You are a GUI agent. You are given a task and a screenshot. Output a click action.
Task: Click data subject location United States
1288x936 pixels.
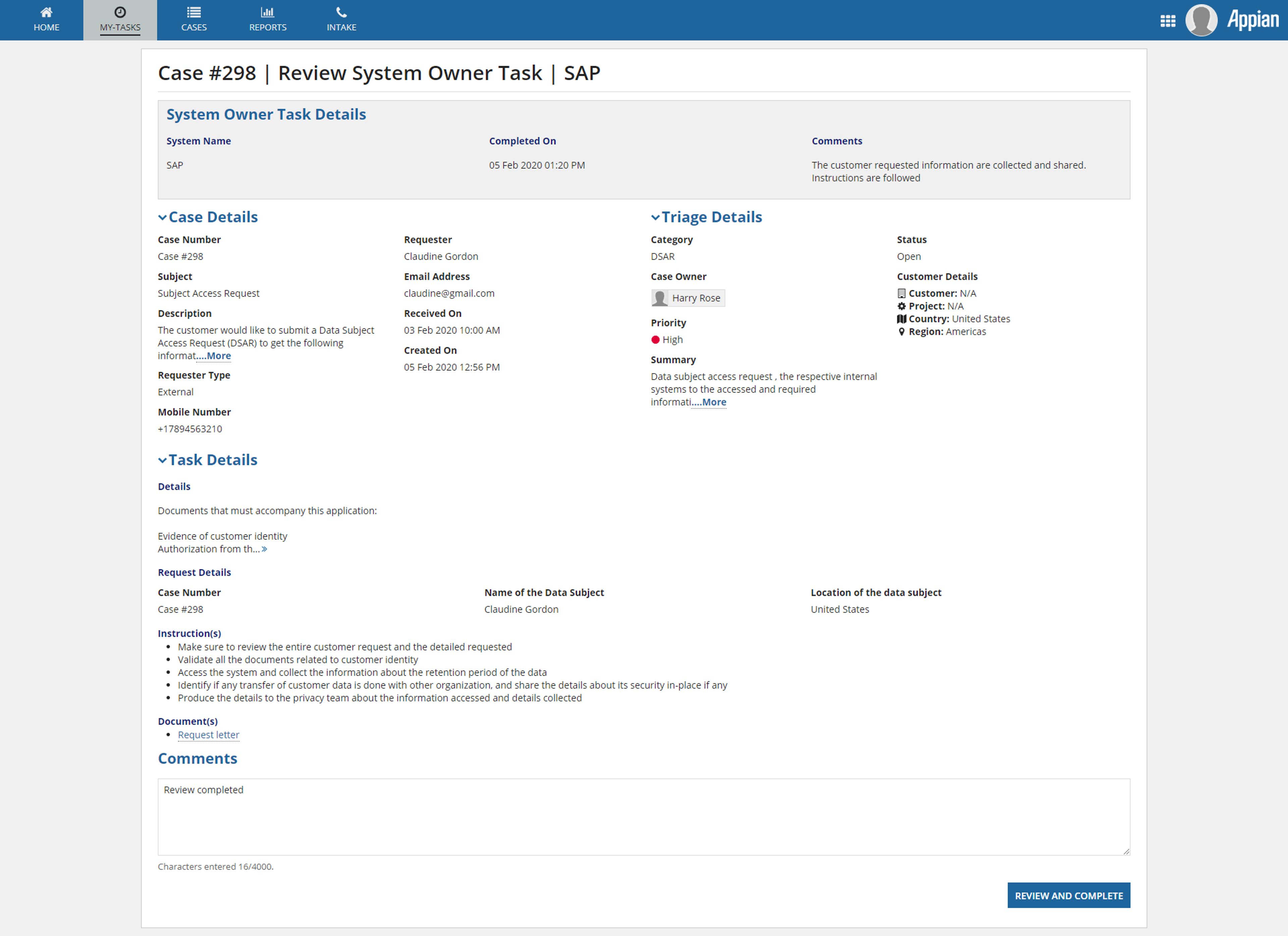click(x=839, y=610)
